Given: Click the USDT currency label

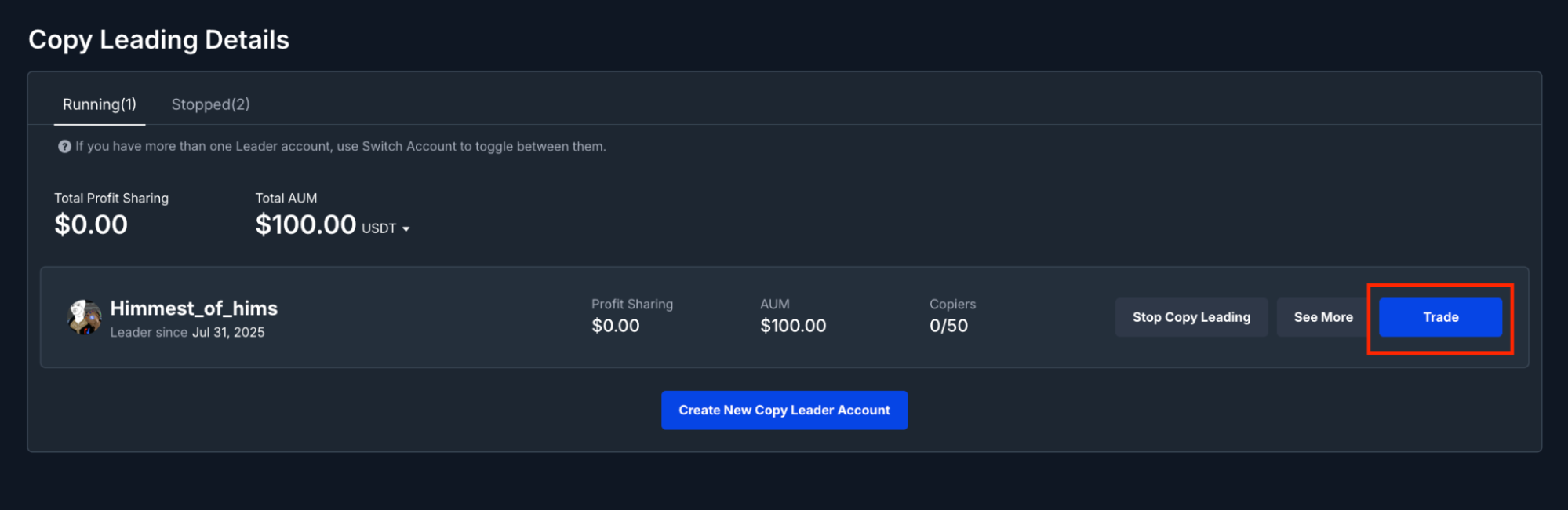Looking at the screenshot, I should click(379, 228).
